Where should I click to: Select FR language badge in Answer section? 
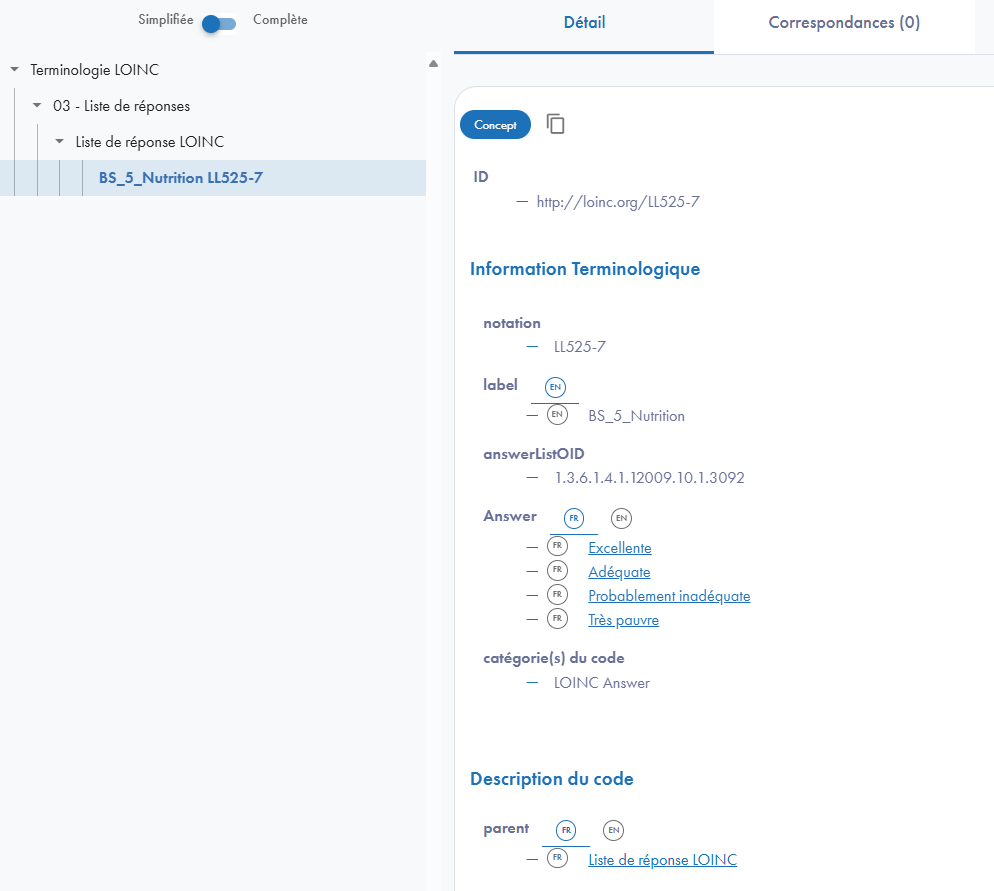(x=574, y=518)
